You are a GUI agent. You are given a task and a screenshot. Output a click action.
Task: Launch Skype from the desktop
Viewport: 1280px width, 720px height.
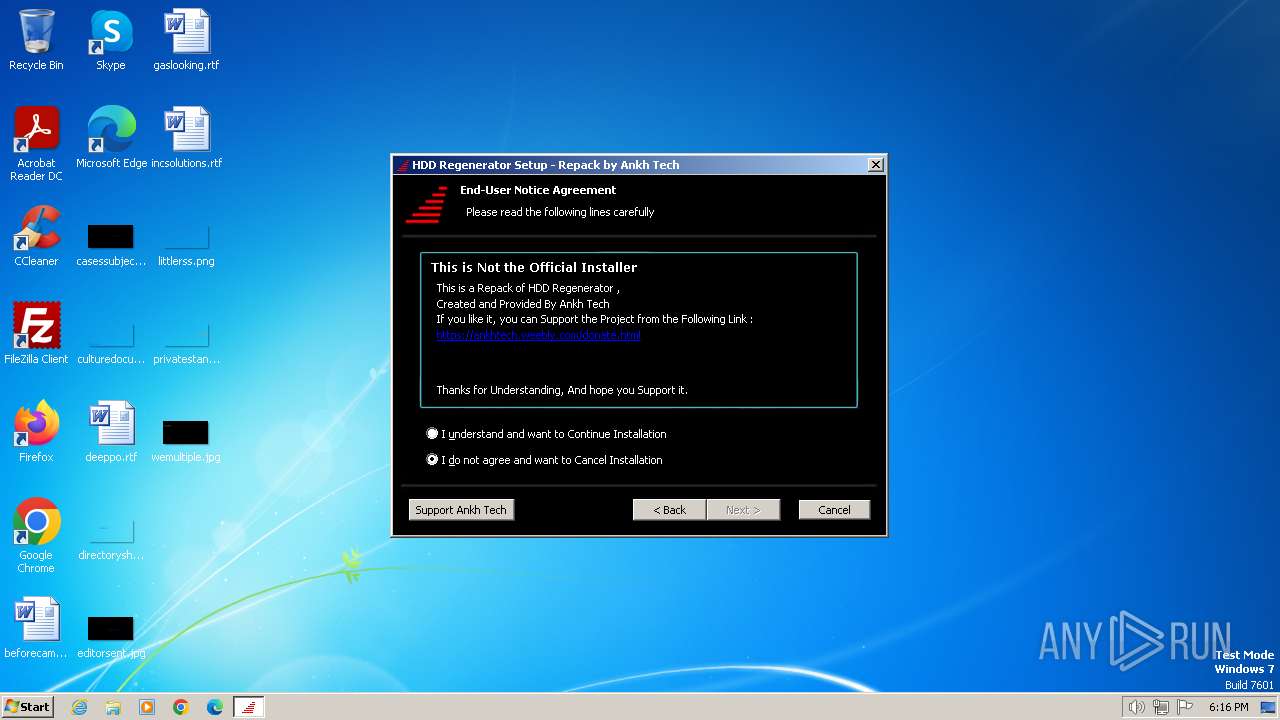click(110, 40)
